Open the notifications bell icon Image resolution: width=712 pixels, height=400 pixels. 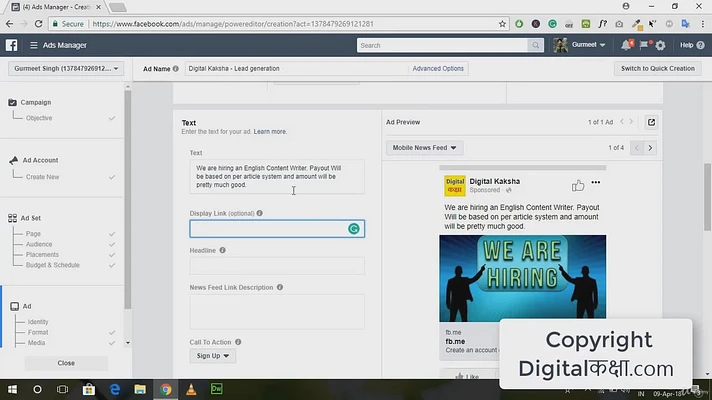click(x=626, y=45)
